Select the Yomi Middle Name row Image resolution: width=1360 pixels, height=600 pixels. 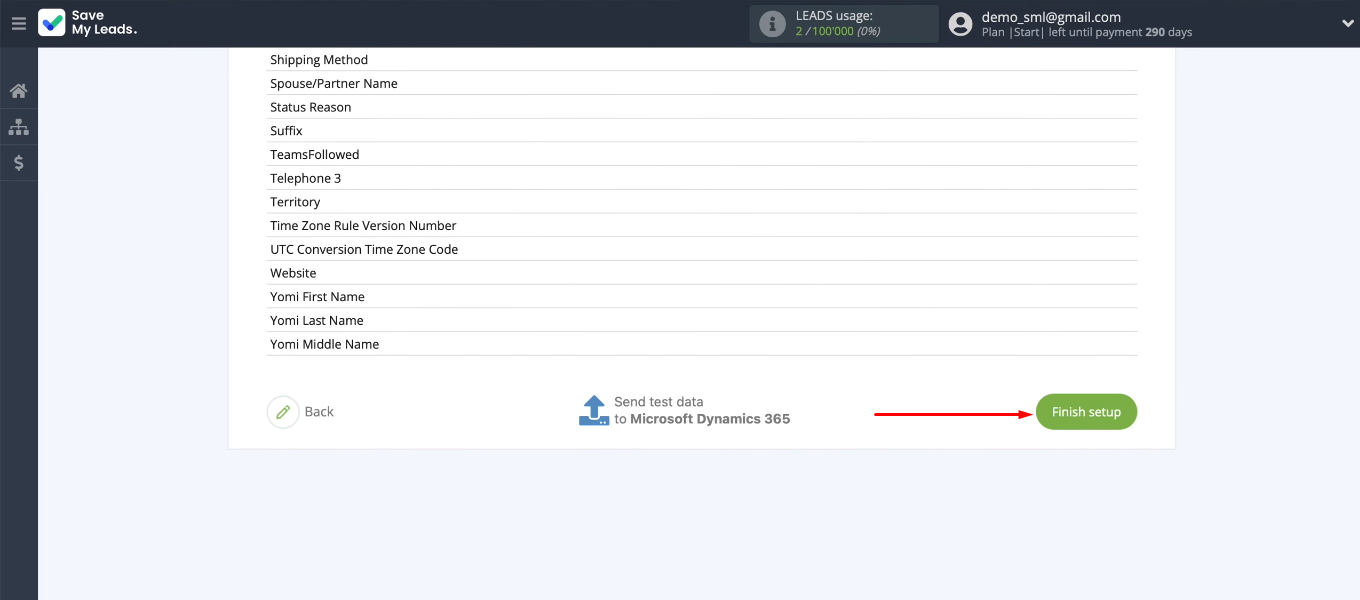tap(703, 344)
